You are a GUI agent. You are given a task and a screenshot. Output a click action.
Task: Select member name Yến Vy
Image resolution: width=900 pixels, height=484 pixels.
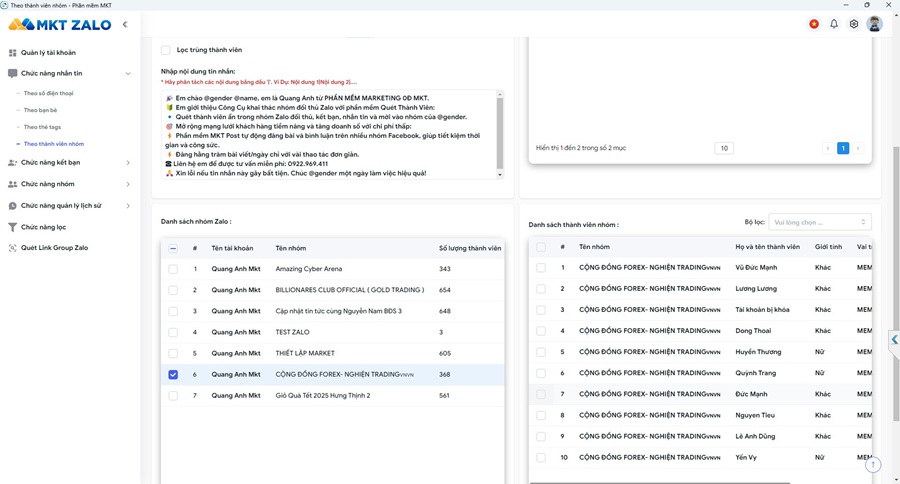pos(746,458)
